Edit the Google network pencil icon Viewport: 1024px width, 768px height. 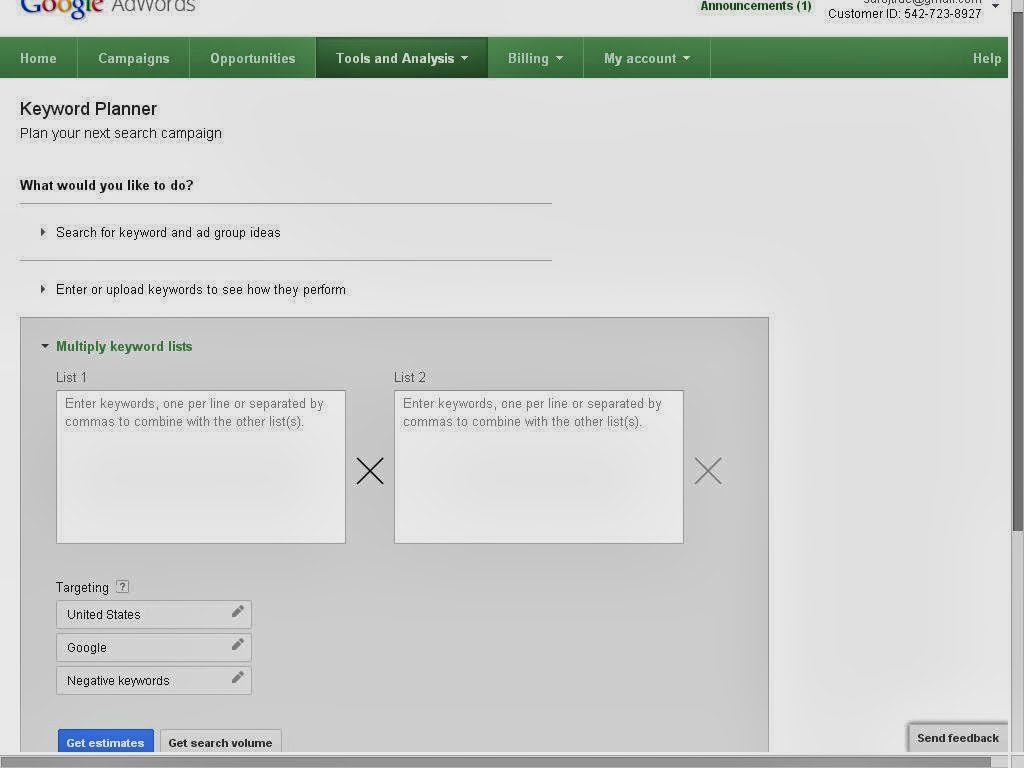[x=238, y=645]
